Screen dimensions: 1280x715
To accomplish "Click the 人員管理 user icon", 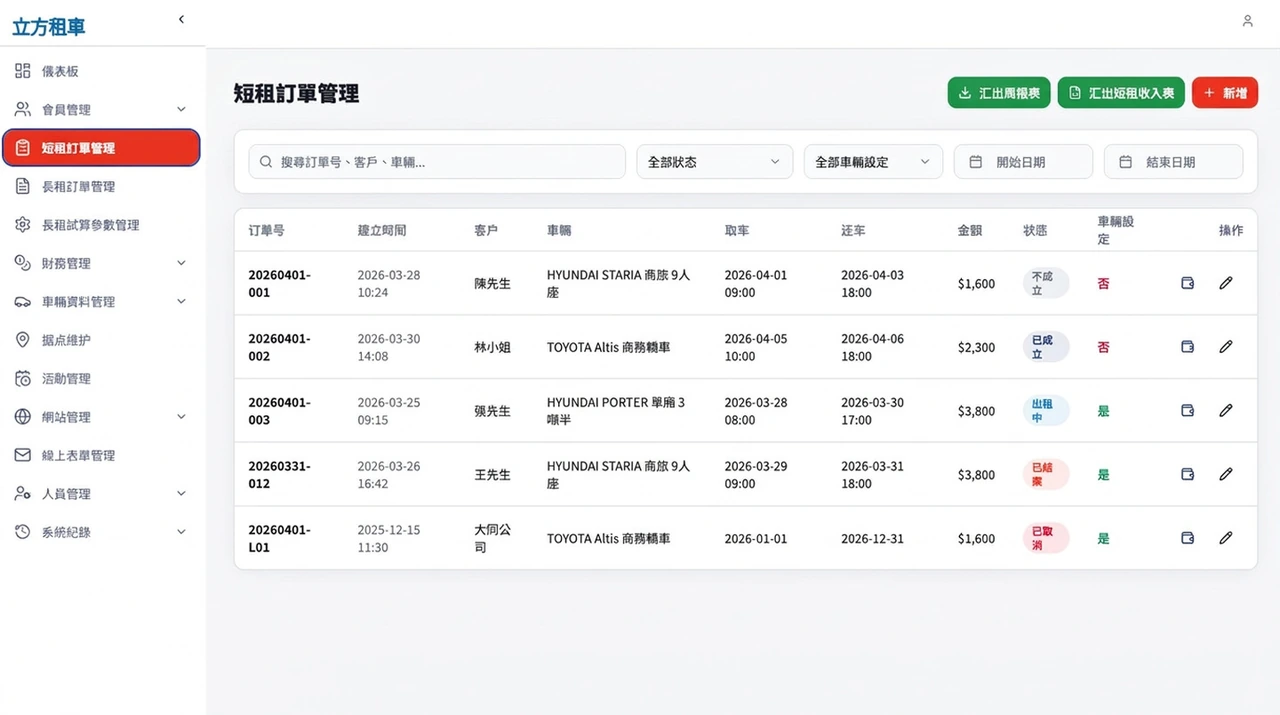I will [22, 493].
